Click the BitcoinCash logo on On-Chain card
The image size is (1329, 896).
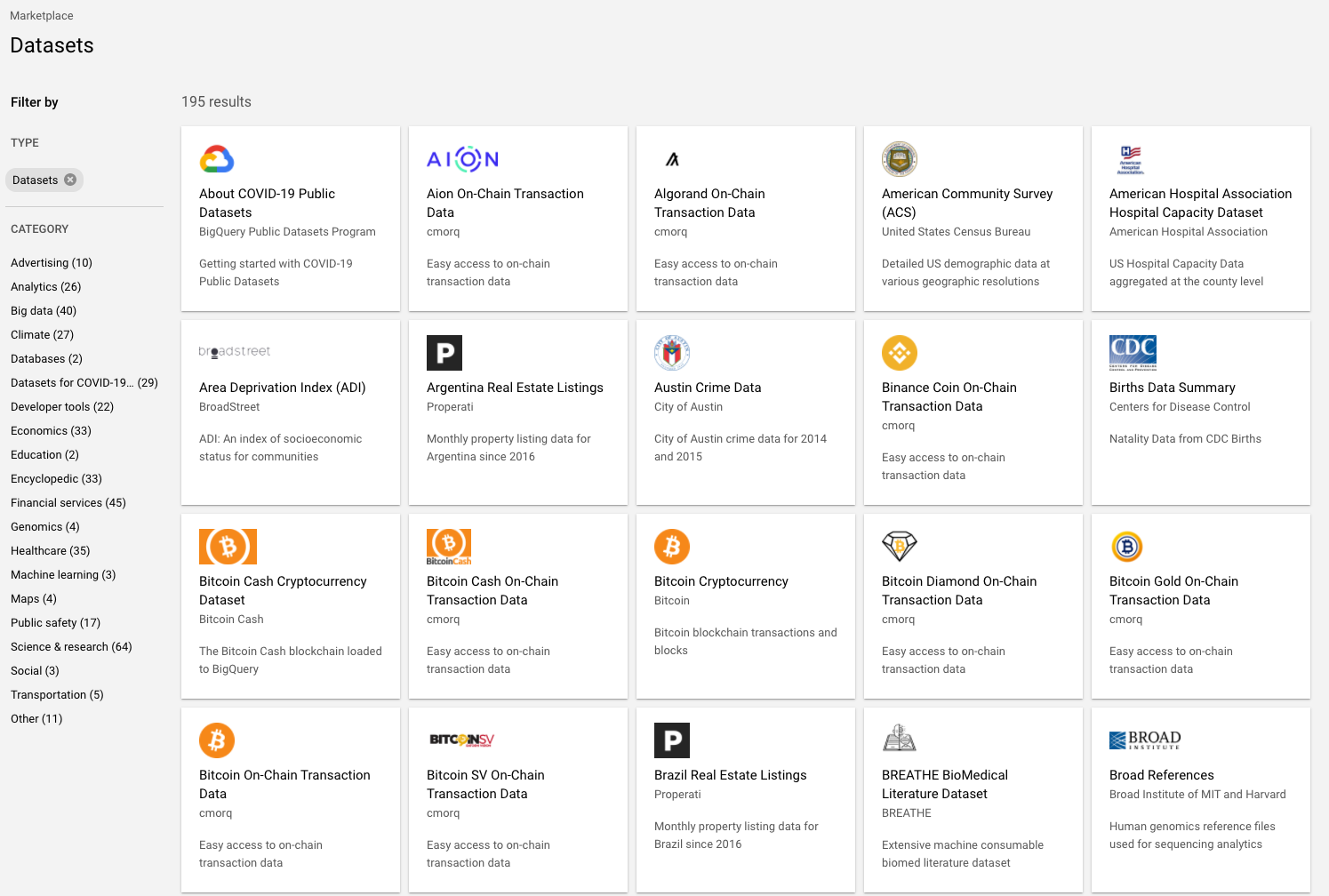click(x=449, y=547)
